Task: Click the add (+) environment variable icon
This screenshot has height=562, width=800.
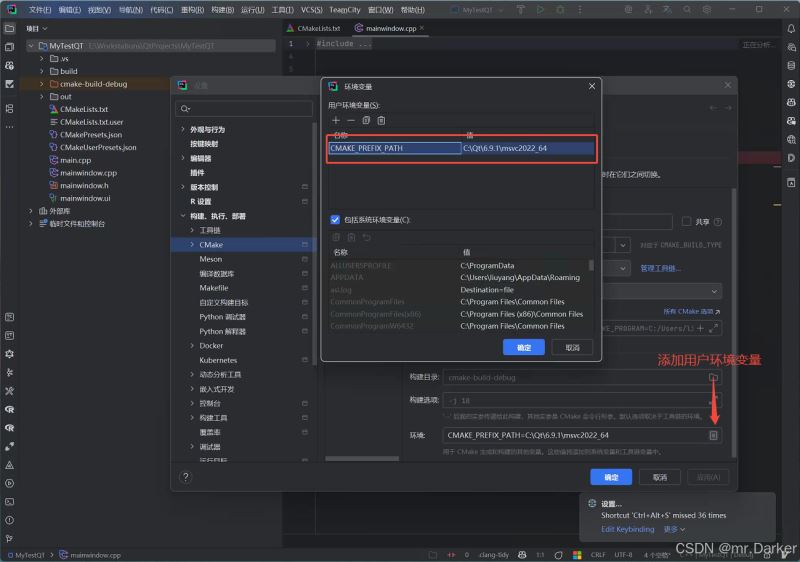Action: pos(336,120)
